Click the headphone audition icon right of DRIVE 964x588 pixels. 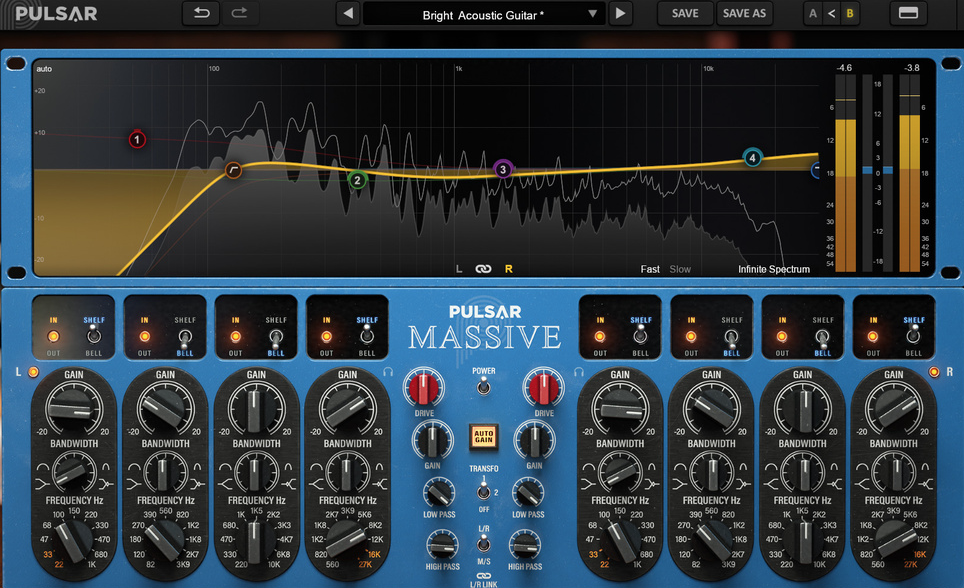[577, 373]
